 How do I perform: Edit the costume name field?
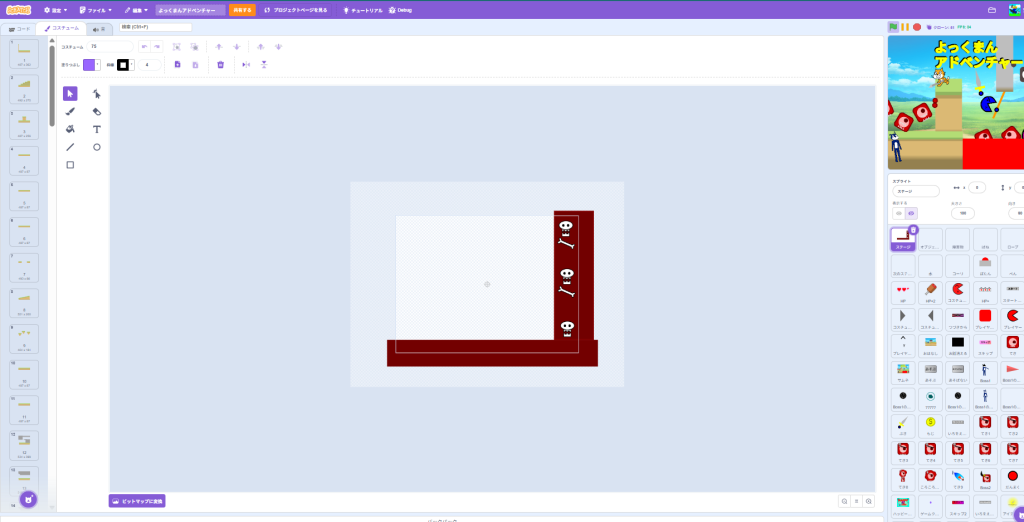pos(110,46)
